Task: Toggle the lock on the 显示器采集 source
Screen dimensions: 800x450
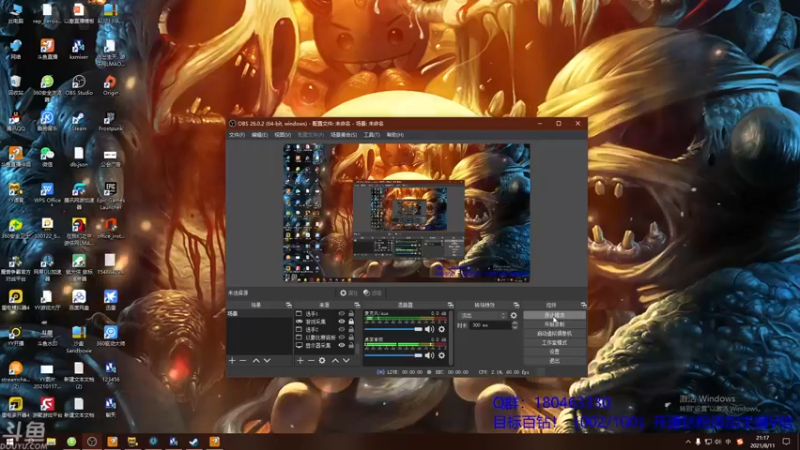Action: [x=351, y=345]
